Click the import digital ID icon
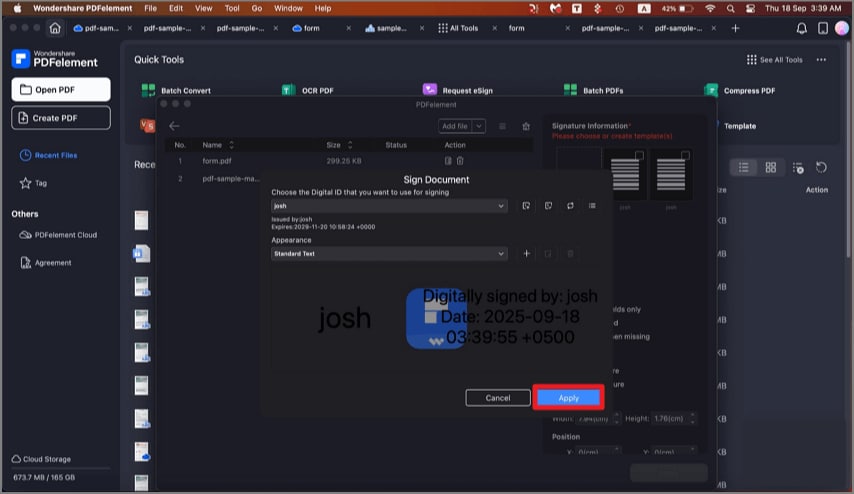This screenshot has width=854, height=494. [x=526, y=206]
